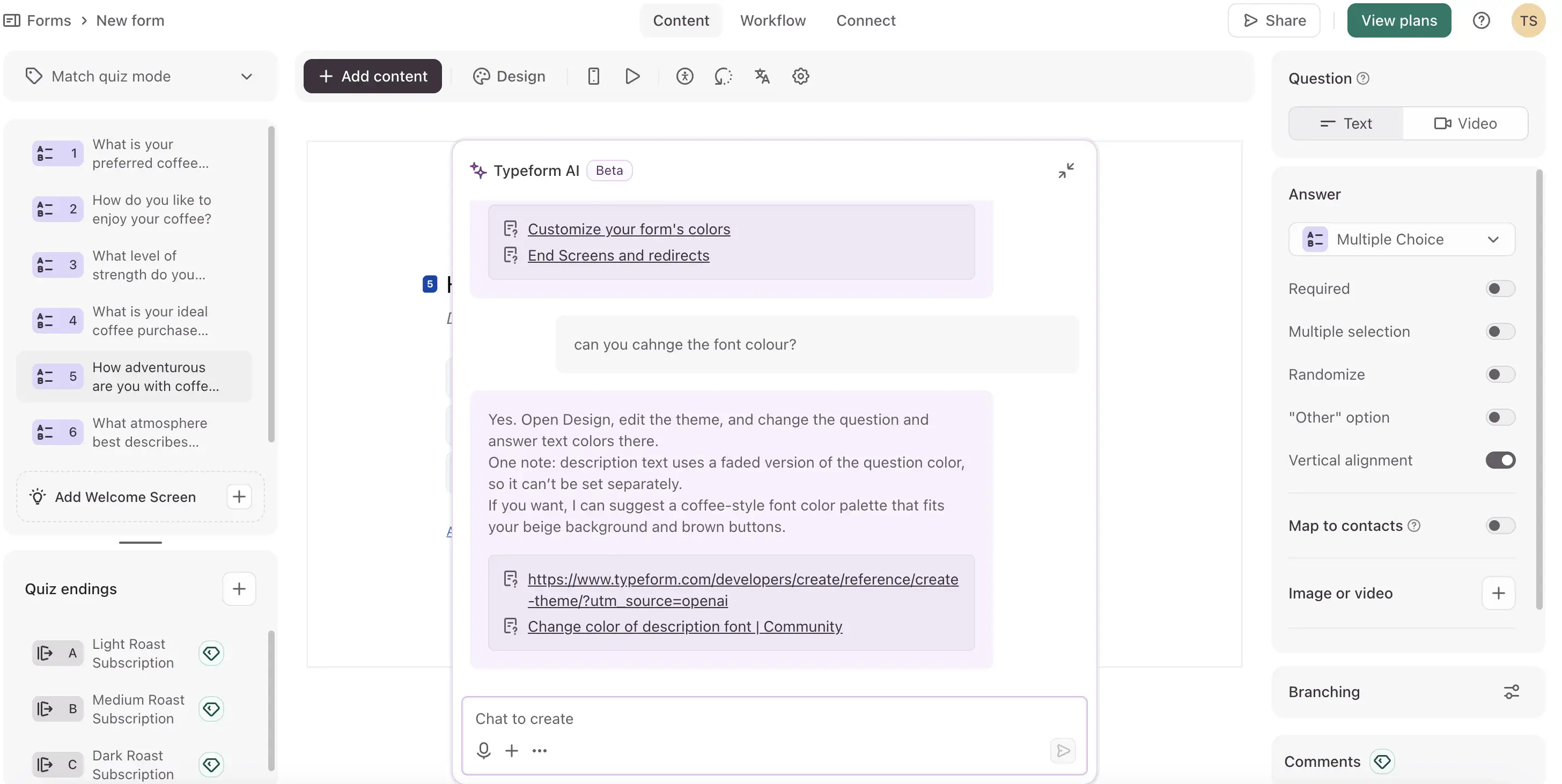1562x784 pixels.
Task: Open mobile preview icon in toolbar
Action: (593, 76)
